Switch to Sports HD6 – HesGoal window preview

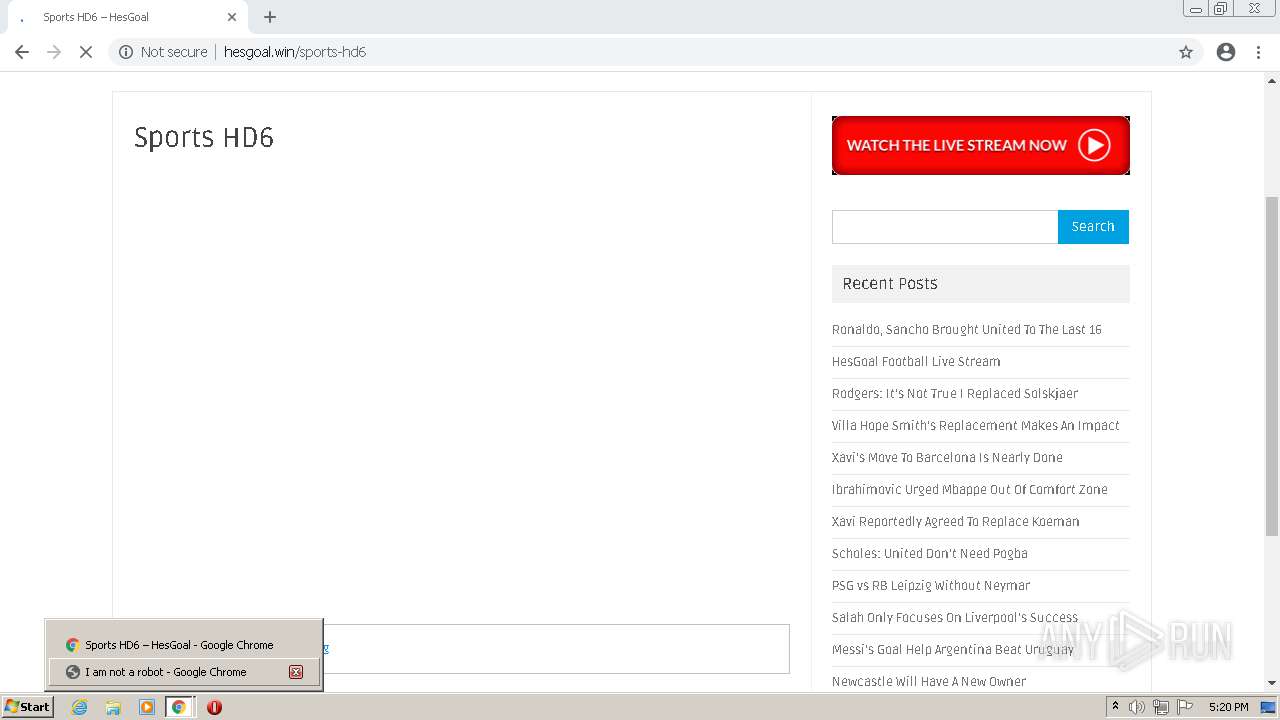tap(184, 645)
